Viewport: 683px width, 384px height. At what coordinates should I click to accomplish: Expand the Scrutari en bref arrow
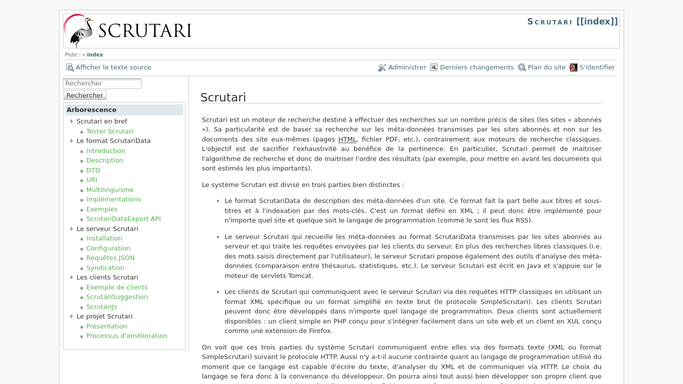click(x=71, y=121)
